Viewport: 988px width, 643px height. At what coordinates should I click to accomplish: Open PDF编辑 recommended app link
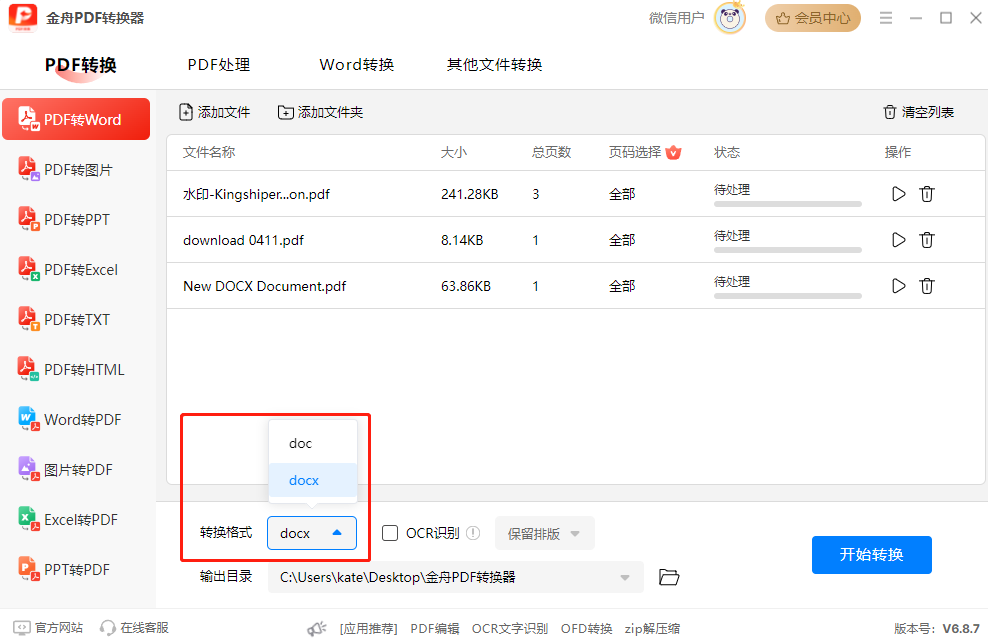(x=435, y=629)
